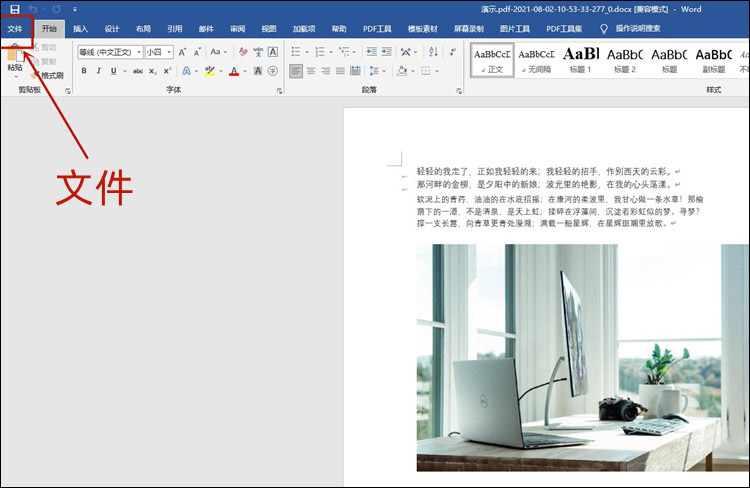Apply the 正文 style
Screen dimensions: 750x488
(492, 60)
